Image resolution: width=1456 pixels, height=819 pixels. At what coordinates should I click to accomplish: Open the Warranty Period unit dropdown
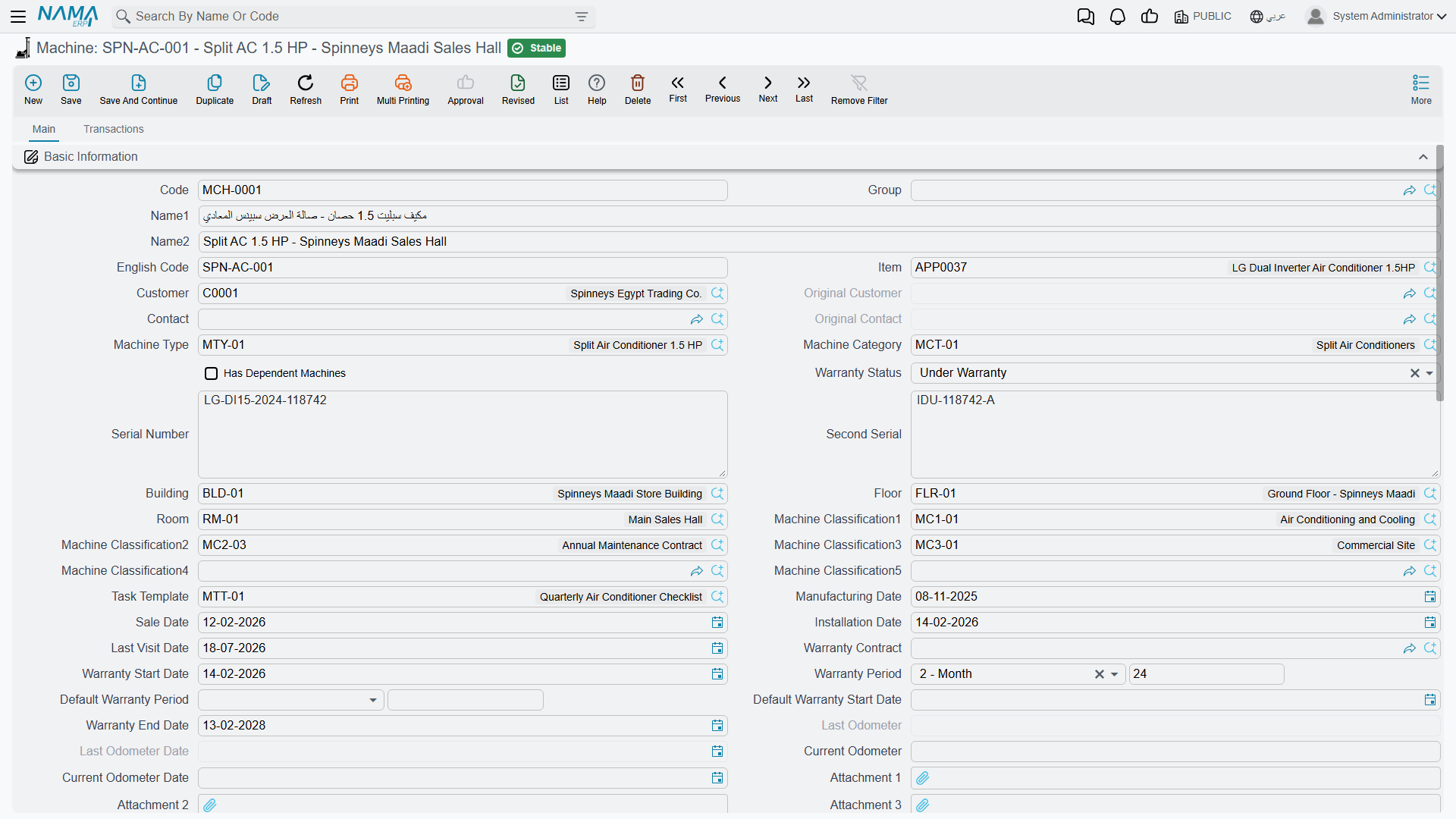[1114, 674]
